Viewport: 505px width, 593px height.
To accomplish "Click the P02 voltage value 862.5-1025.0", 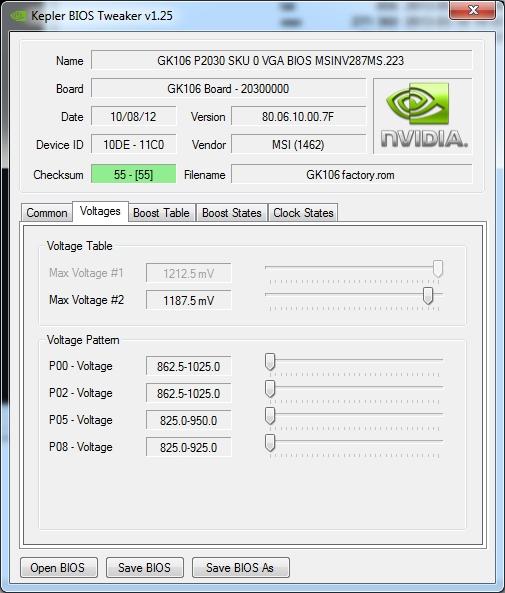I will coord(188,393).
